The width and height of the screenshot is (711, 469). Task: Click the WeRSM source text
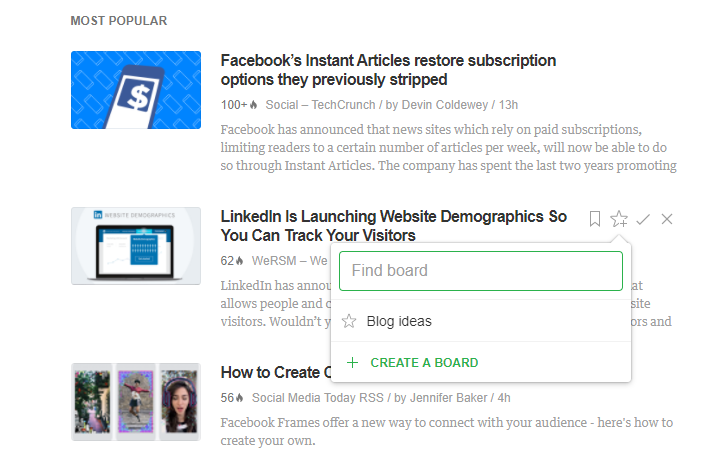[x=289, y=261]
